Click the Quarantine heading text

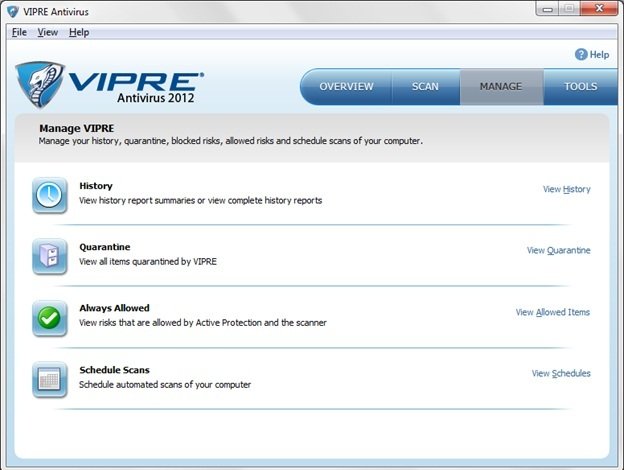(105, 247)
